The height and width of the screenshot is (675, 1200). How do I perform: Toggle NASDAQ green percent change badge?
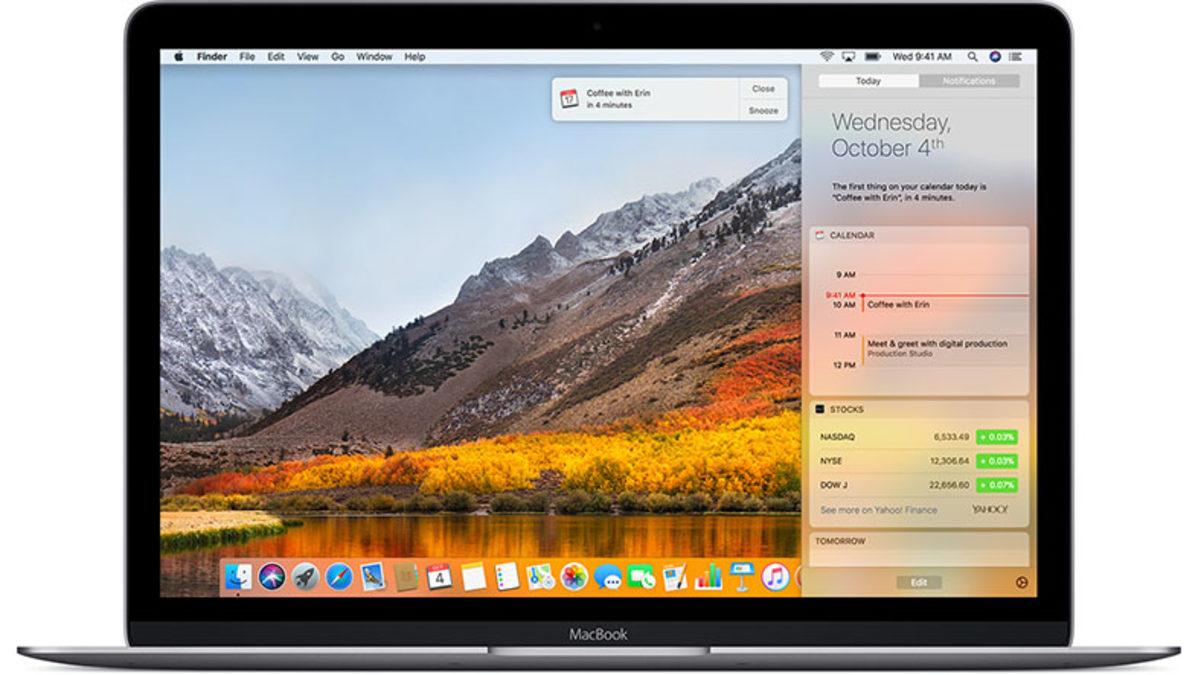pos(997,437)
